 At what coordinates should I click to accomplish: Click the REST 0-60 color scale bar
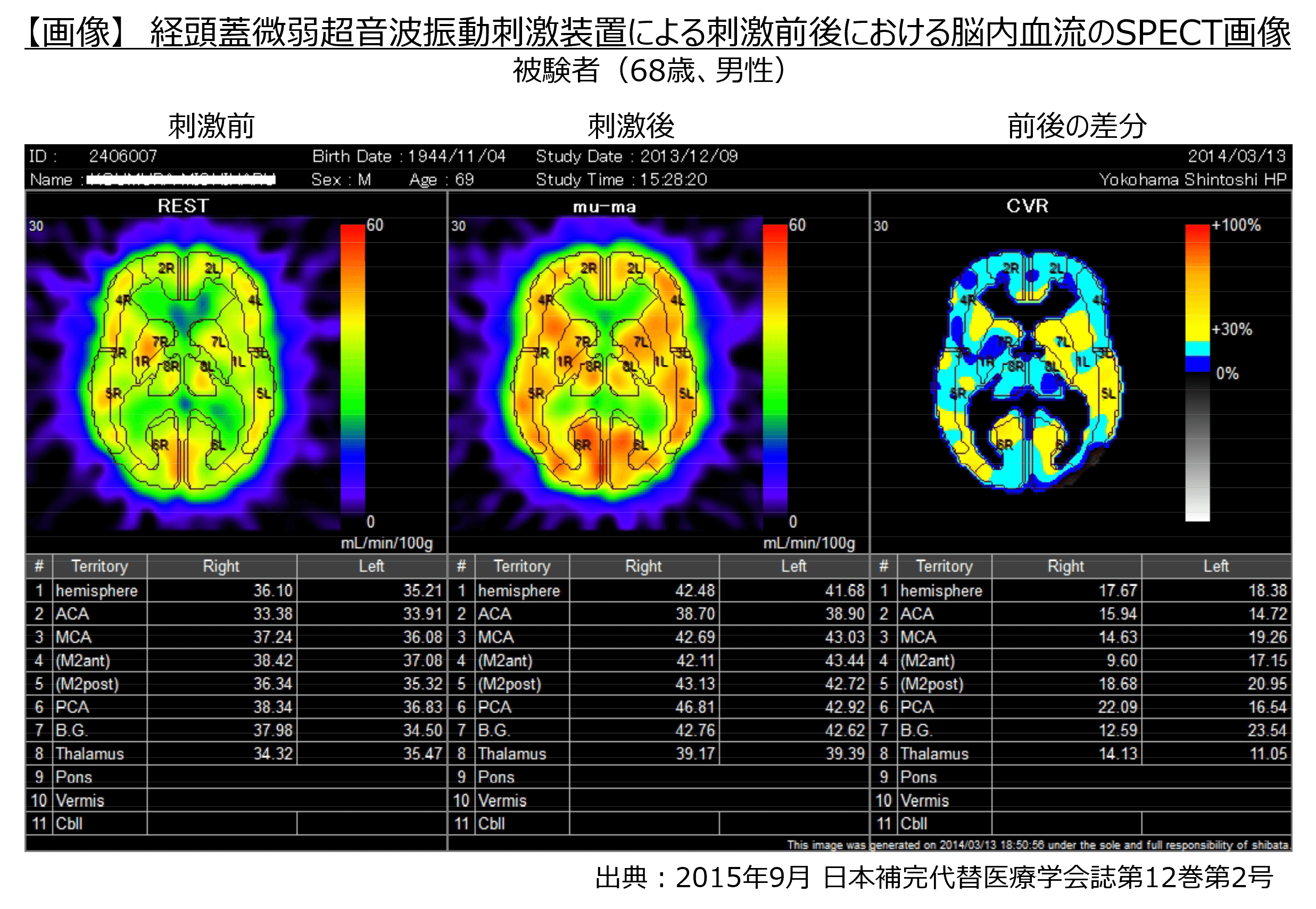[352, 370]
